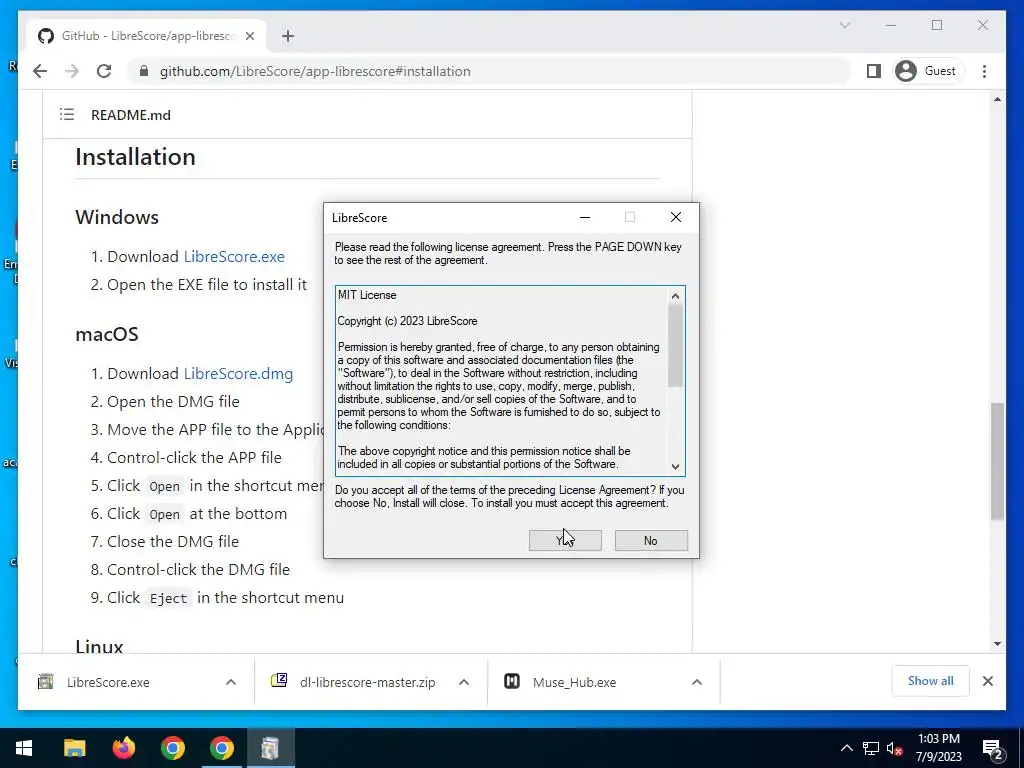Click the 'Open the DMG file' step

(173, 402)
